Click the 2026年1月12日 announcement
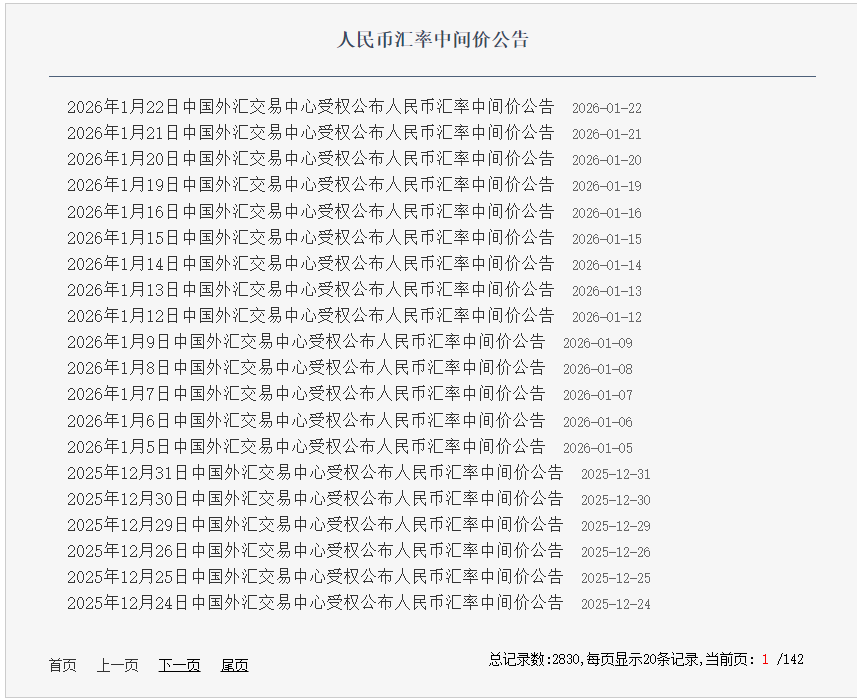This screenshot has width=857, height=700. coord(310,316)
